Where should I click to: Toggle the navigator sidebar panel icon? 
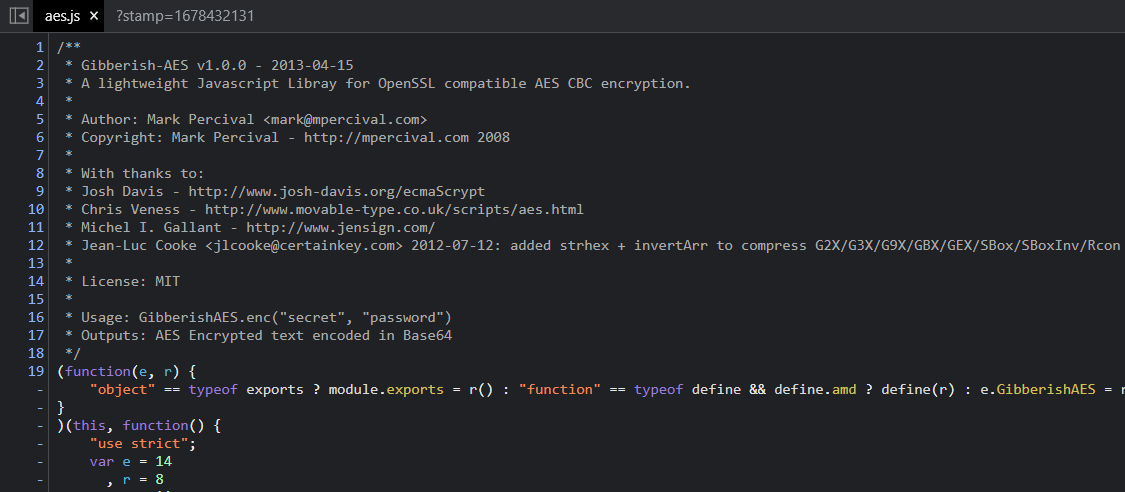tap(18, 16)
